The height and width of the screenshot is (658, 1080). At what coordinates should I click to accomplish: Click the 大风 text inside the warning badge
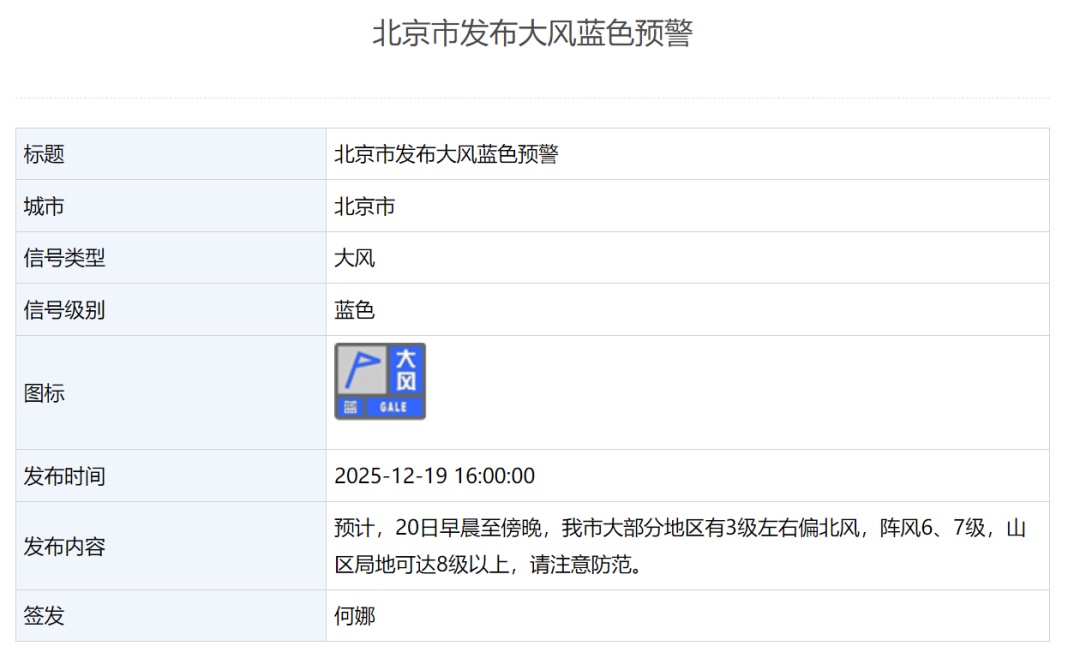pos(406,370)
